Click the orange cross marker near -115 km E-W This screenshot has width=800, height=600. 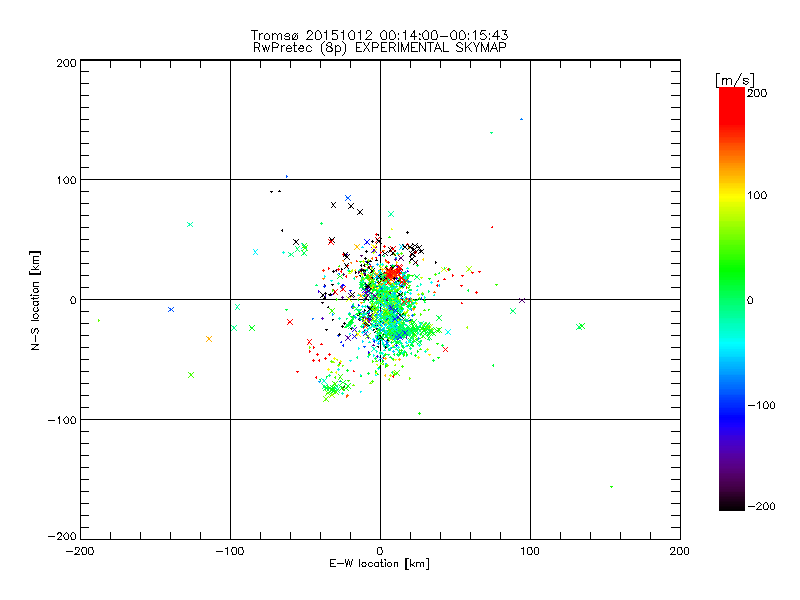pos(209,339)
